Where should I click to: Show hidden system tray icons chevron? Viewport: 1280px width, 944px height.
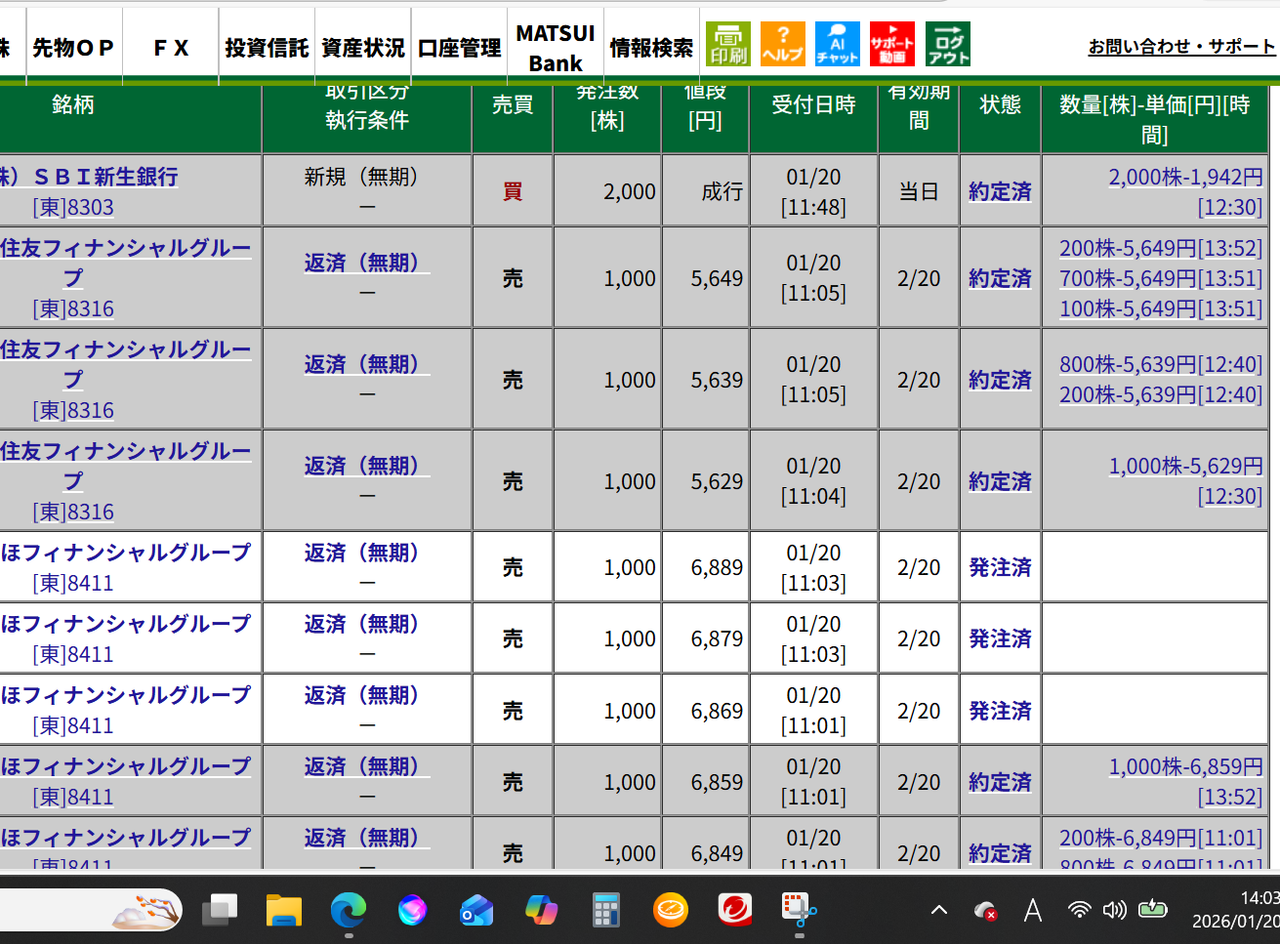coord(939,910)
